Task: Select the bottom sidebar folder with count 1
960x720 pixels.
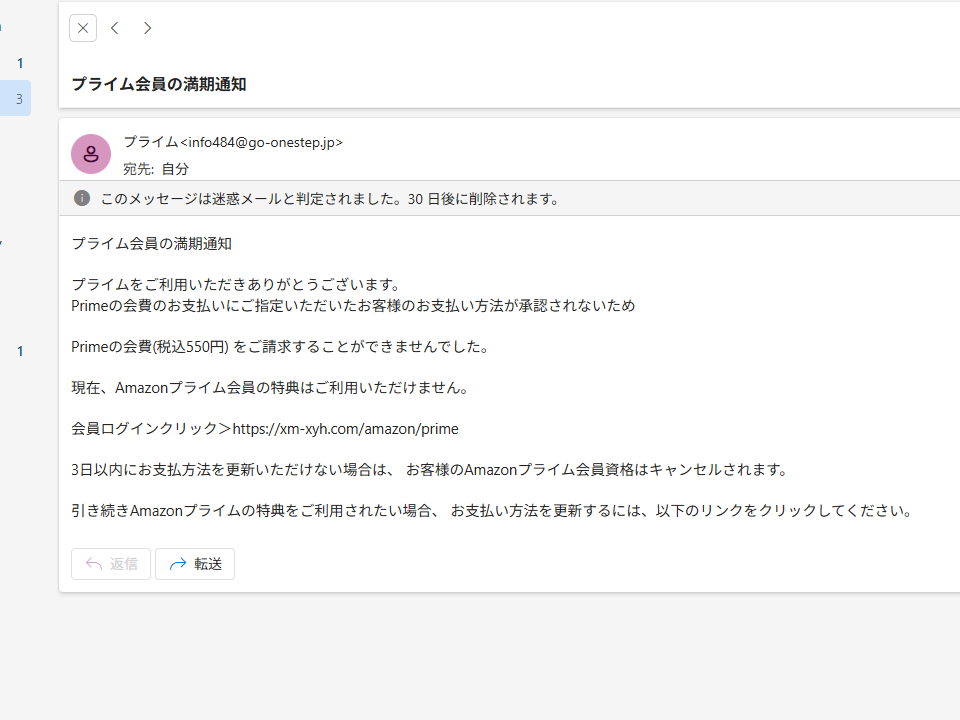Action: coord(19,352)
